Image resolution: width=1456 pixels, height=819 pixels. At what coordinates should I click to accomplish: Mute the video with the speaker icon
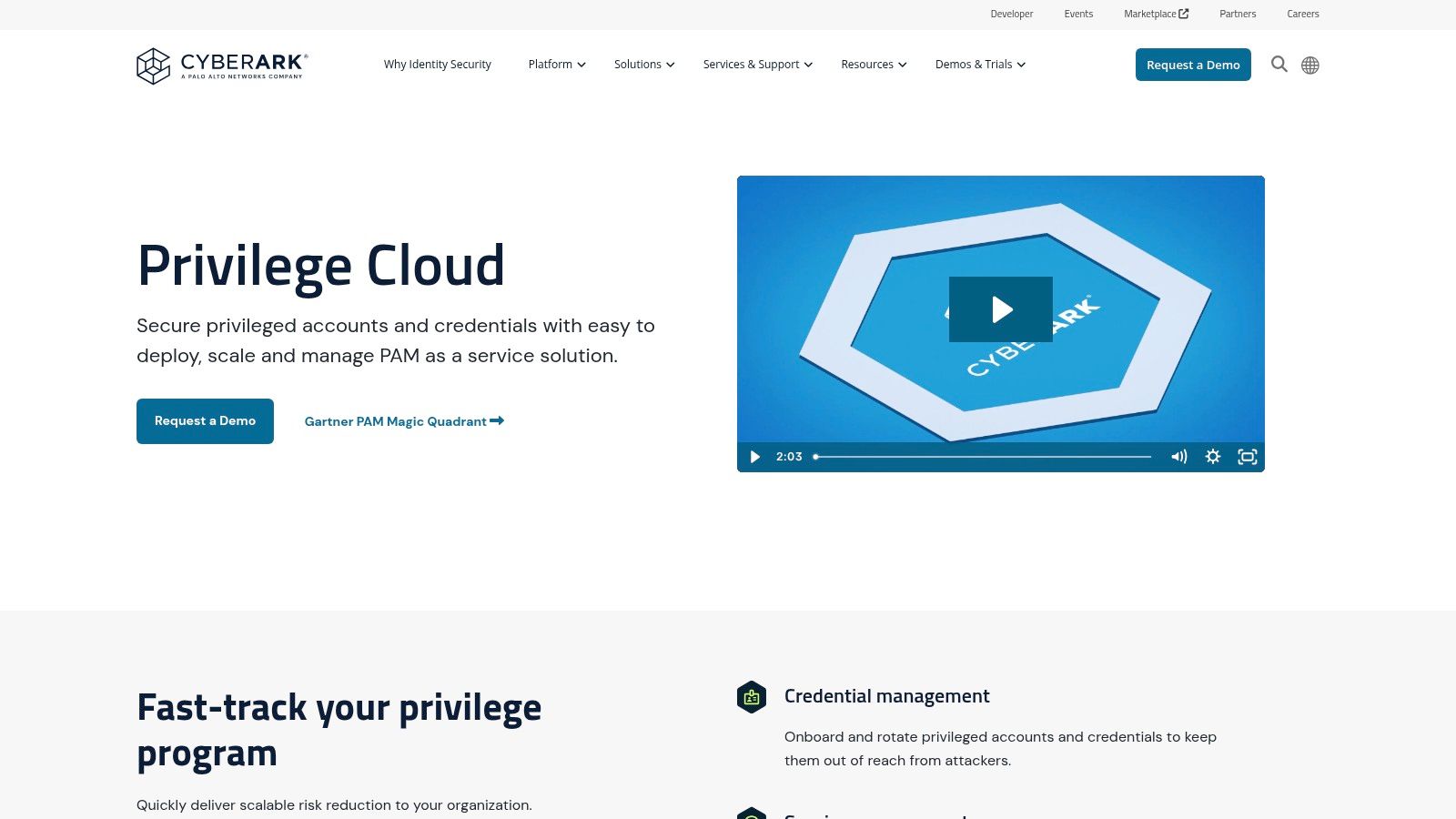[x=1178, y=457]
